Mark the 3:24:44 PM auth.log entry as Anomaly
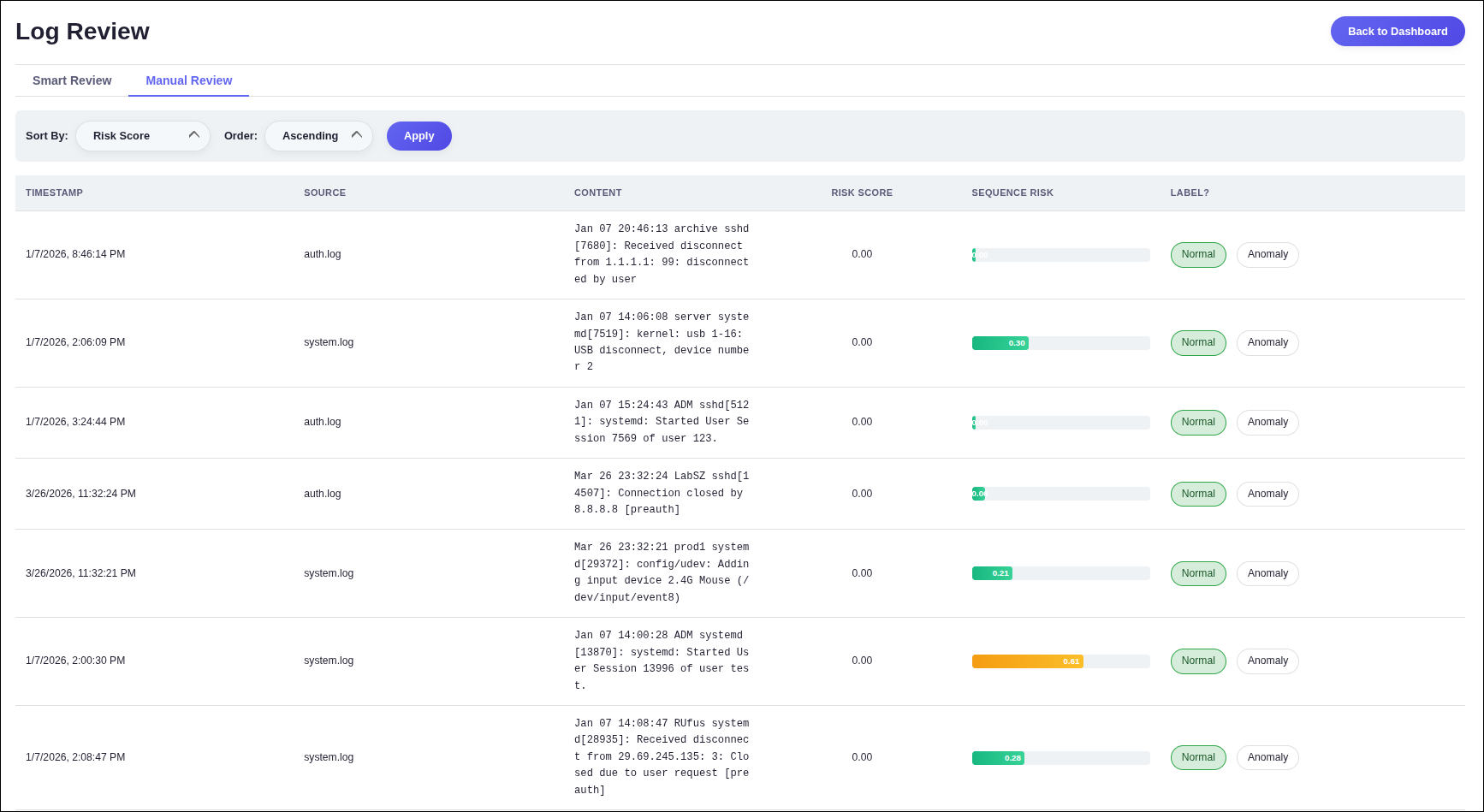The width and height of the screenshot is (1484, 812). pos(1267,423)
